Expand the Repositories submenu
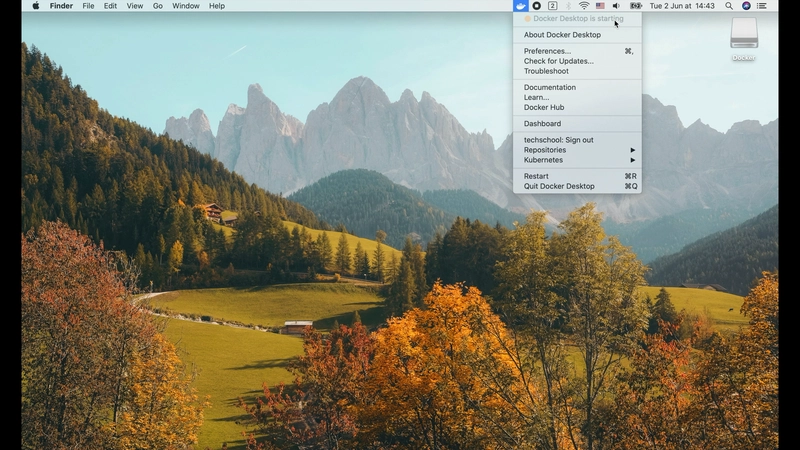This screenshot has height=450, width=800. pos(577,149)
